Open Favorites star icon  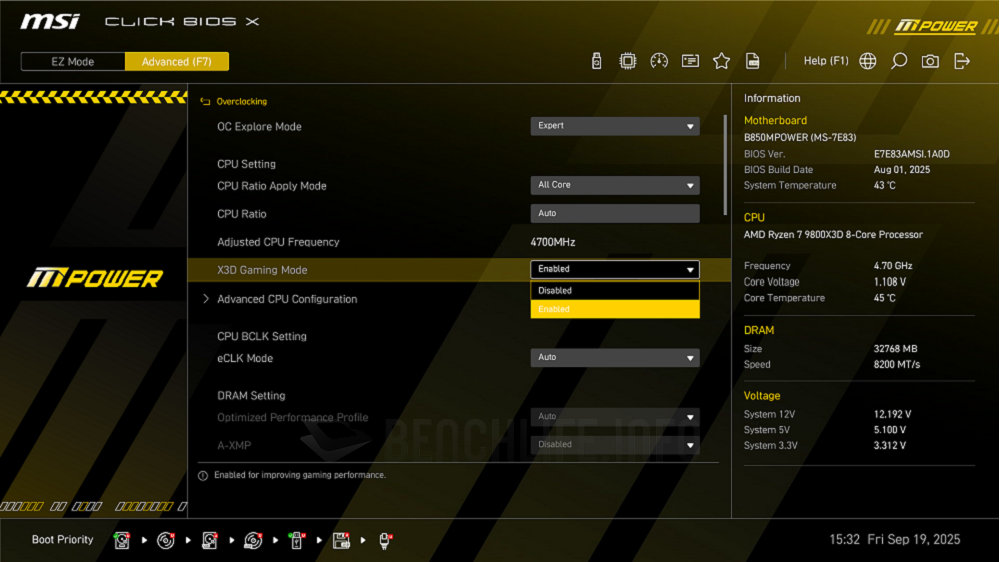[721, 61]
